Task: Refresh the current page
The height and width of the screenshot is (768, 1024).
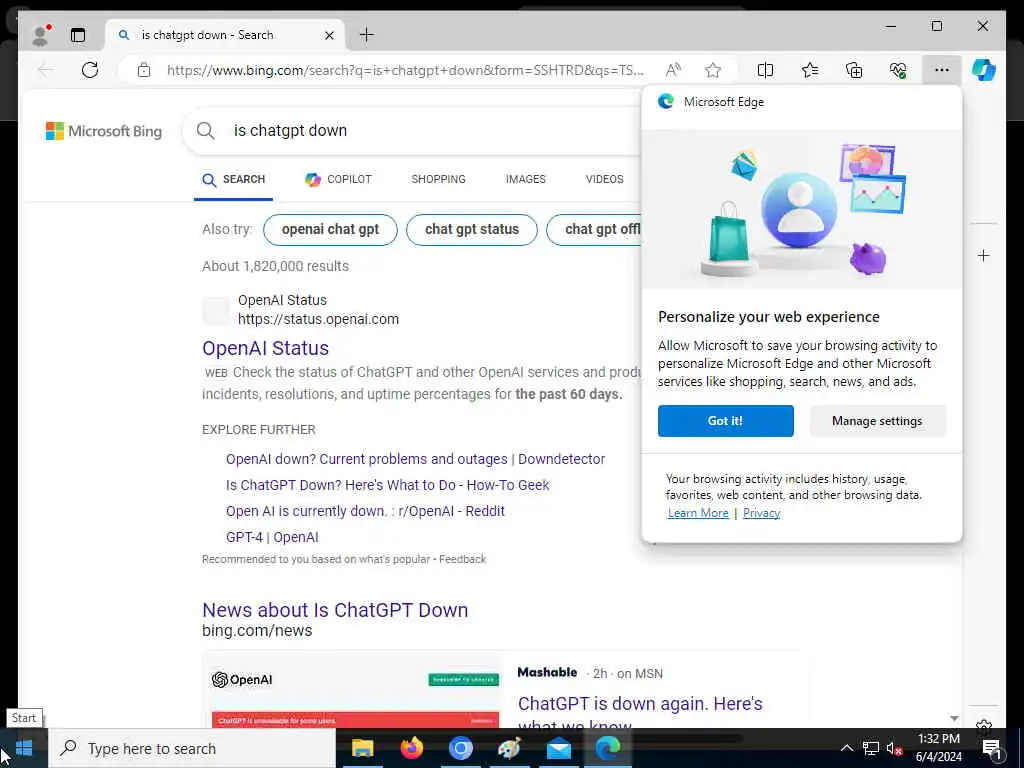Action: 90,70
